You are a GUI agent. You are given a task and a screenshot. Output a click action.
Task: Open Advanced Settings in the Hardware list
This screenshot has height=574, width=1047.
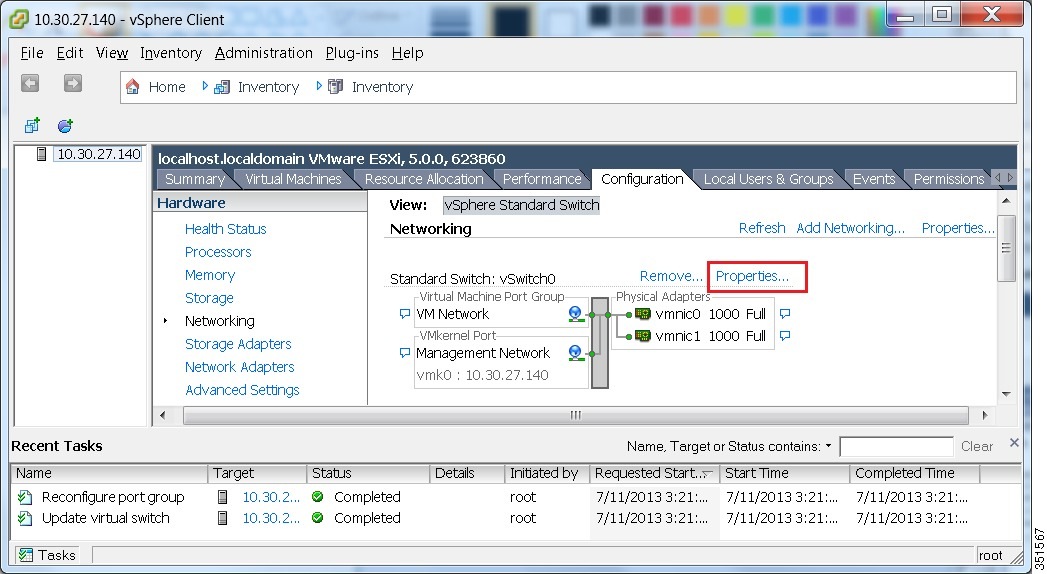click(x=242, y=390)
